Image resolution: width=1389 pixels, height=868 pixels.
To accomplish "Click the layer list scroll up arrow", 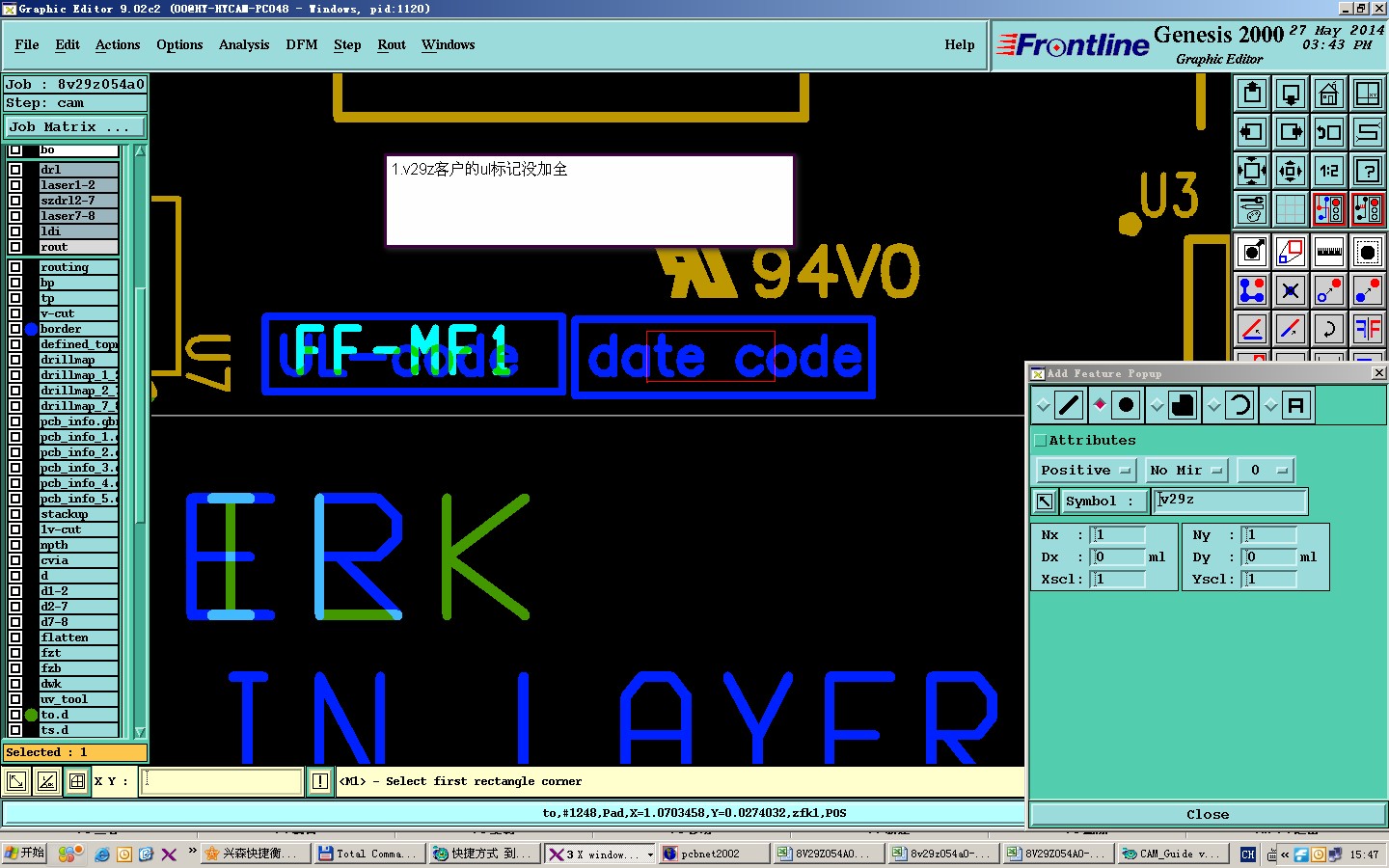I will [x=140, y=151].
